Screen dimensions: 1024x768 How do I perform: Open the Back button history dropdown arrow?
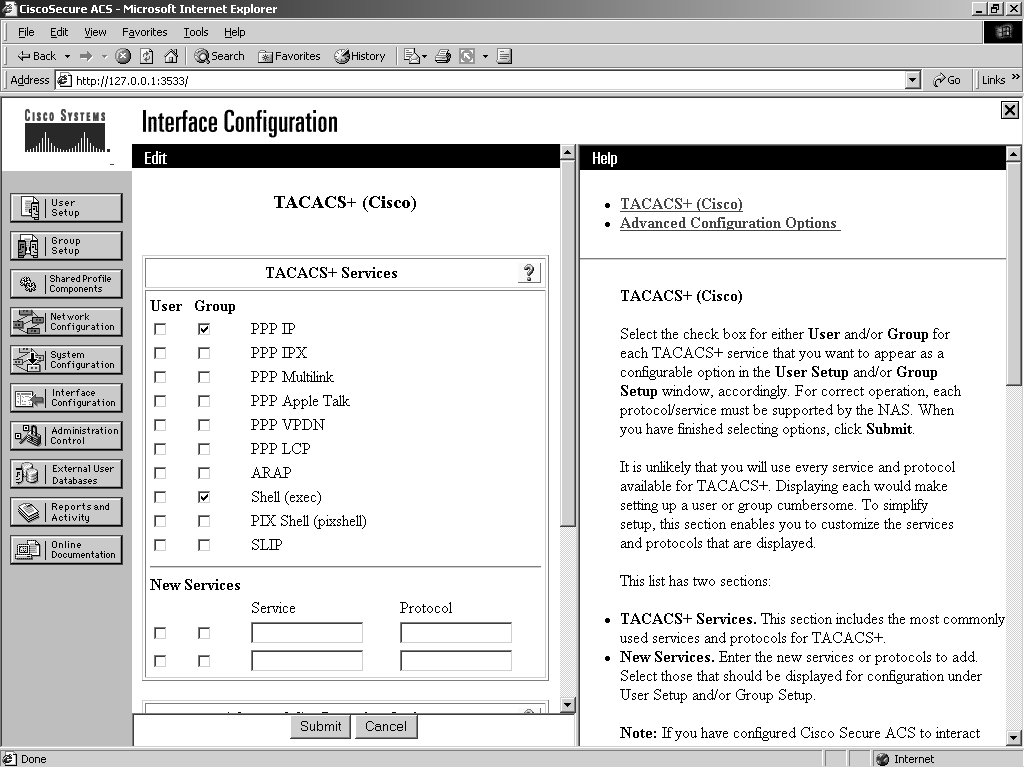[x=67, y=57]
